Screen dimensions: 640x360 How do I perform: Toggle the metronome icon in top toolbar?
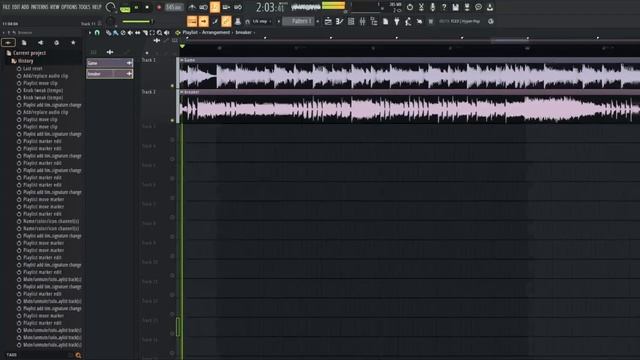click(x=192, y=7)
